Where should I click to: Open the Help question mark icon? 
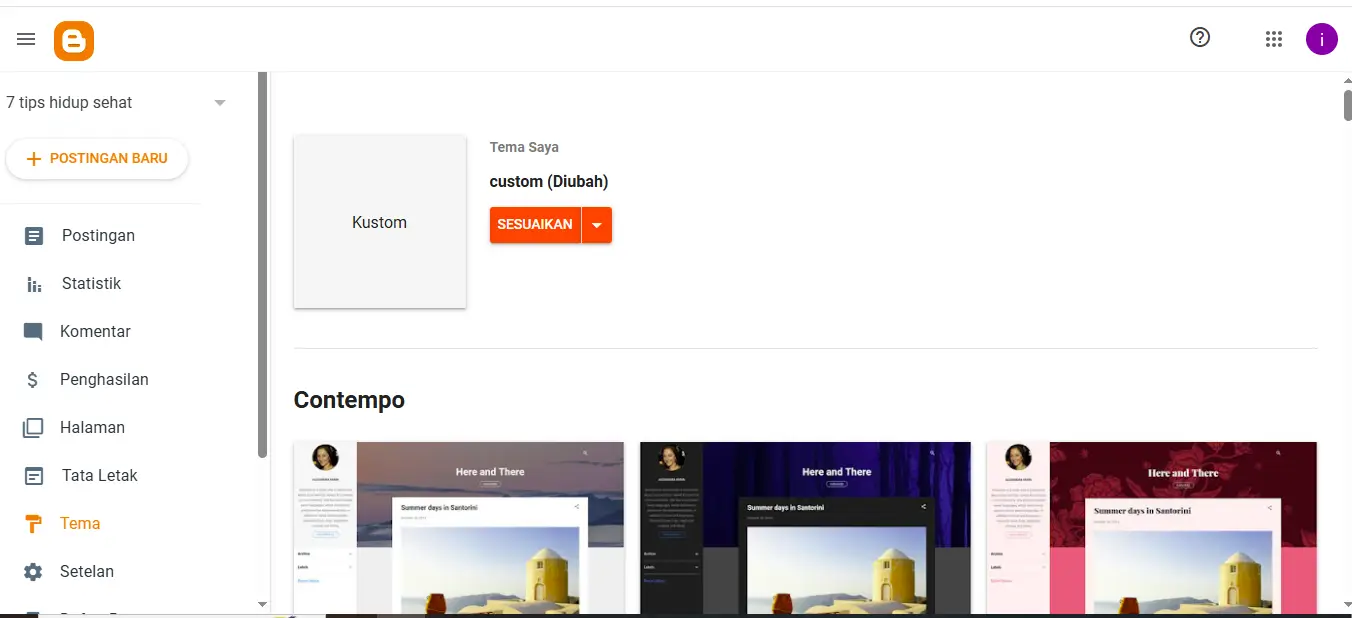point(1200,38)
